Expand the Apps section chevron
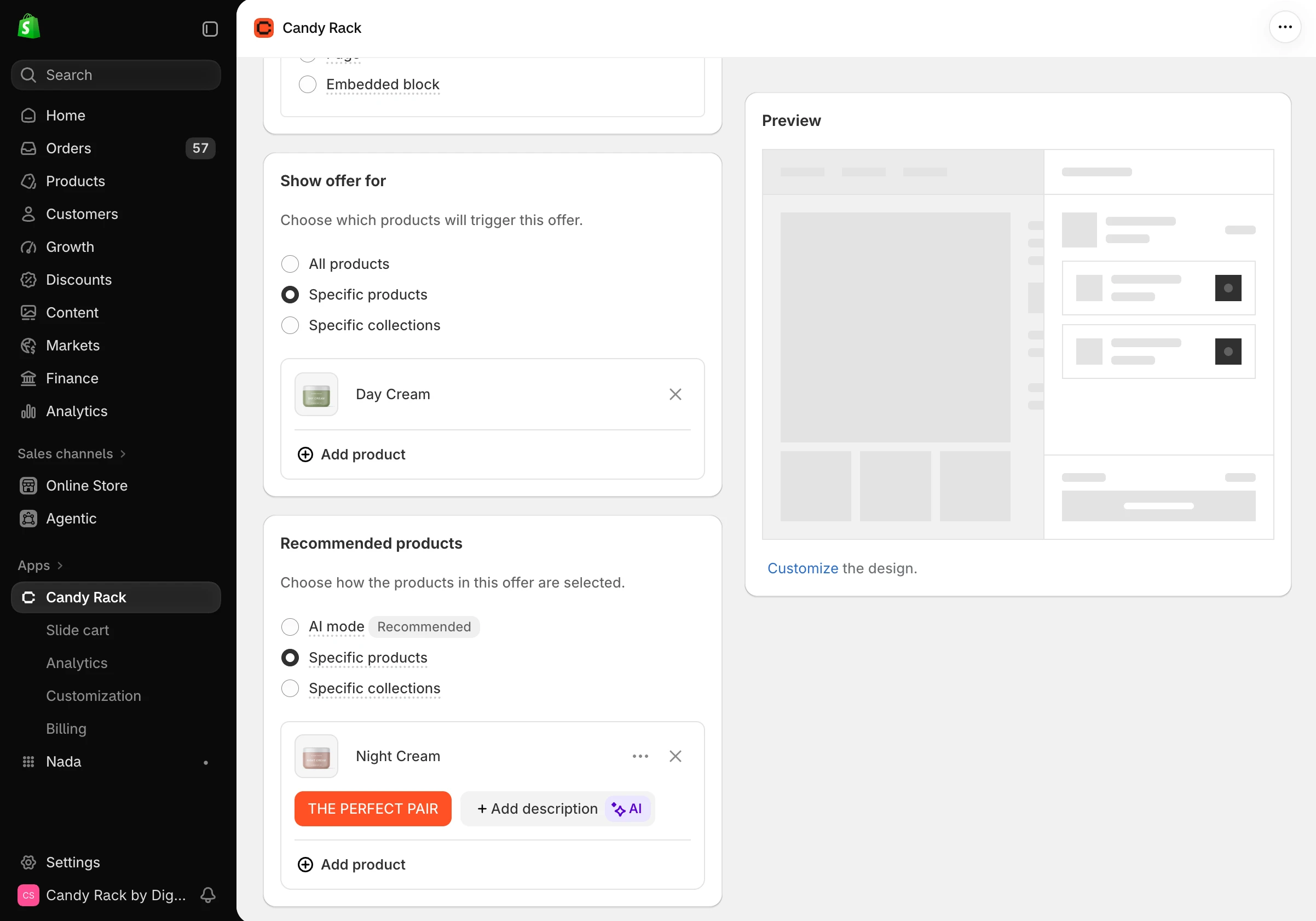This screenshot has height=921, width=1316. [60, 566]
